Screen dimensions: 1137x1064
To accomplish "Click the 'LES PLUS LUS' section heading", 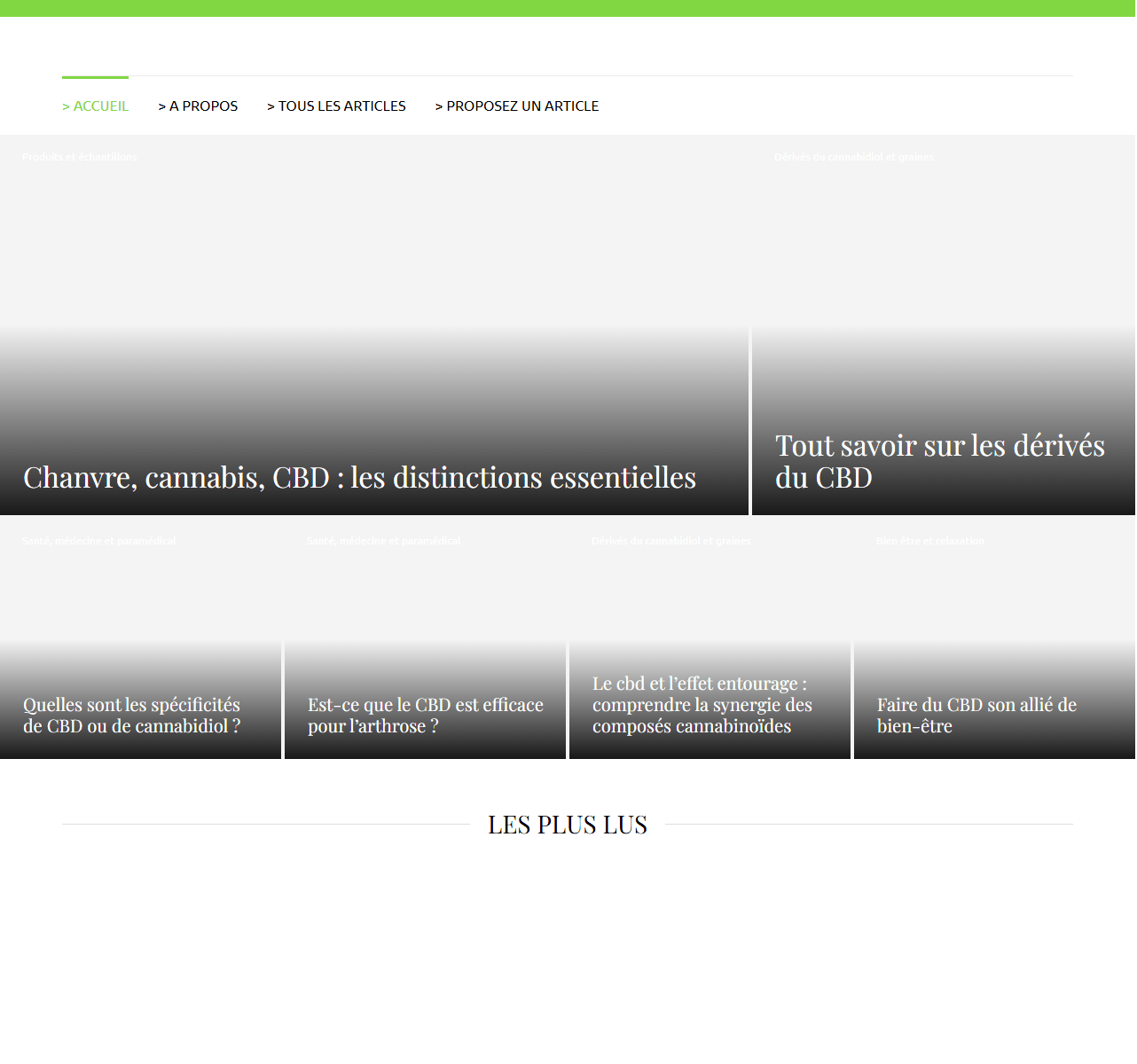I will coord(568,825).
